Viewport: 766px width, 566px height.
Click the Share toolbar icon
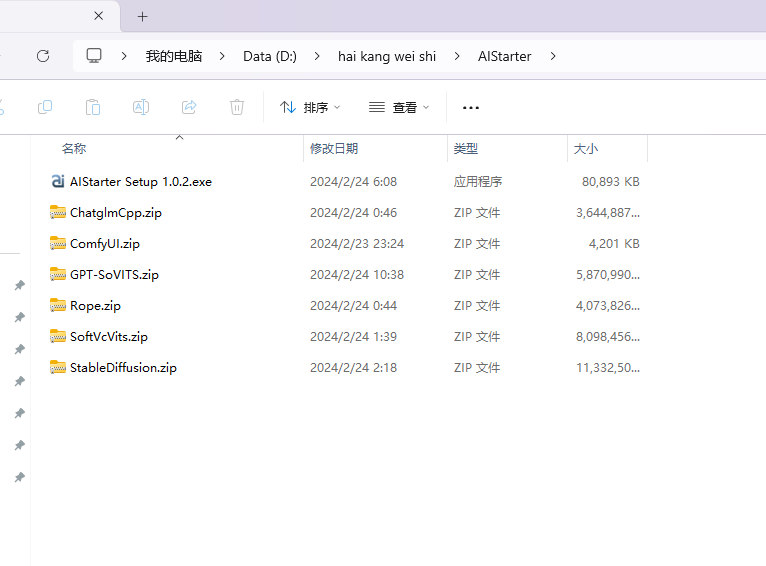pyautogui.click(x=189, y=107)
